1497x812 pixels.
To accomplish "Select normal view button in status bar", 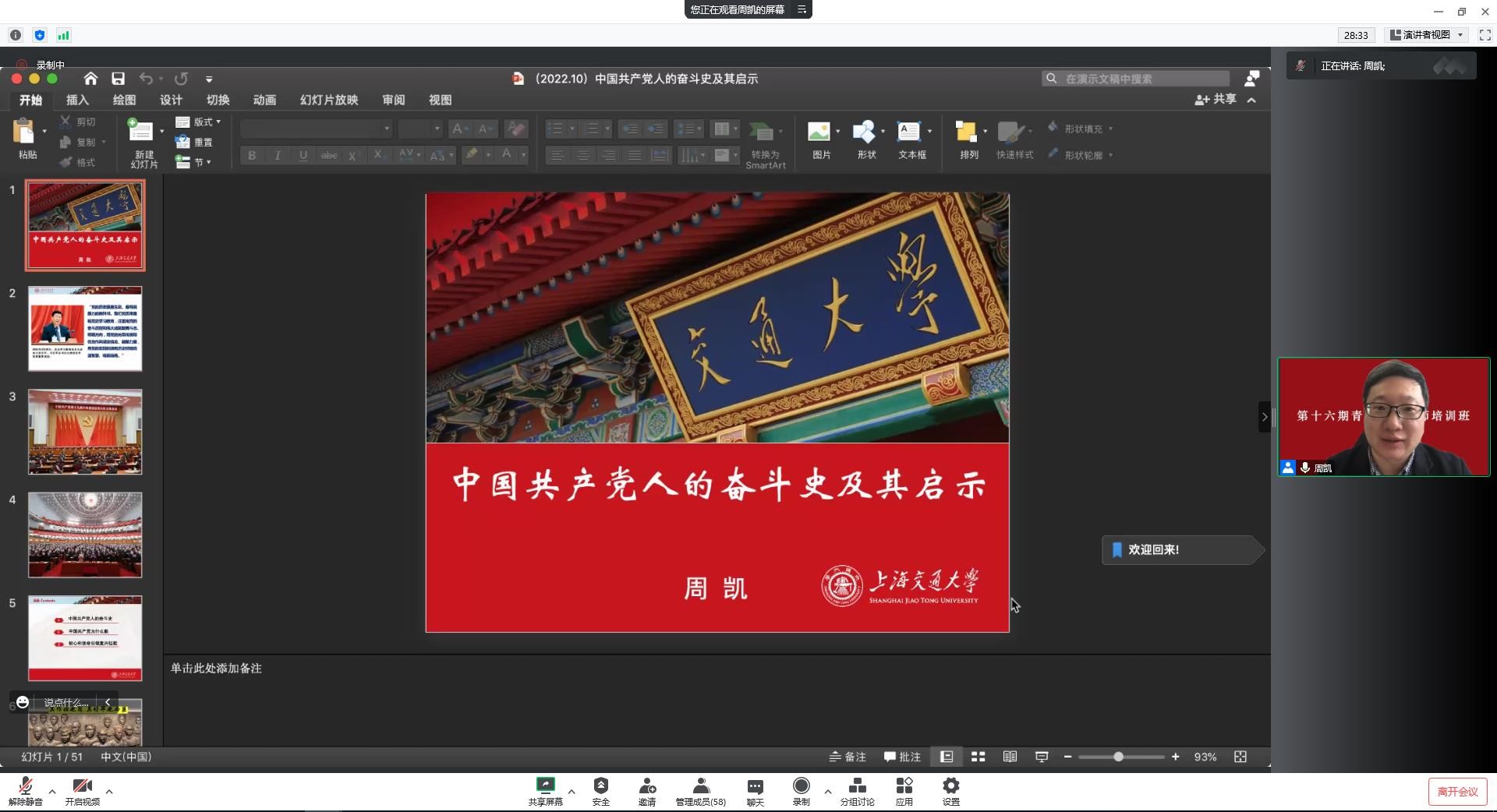I will (x=947, y=757).
